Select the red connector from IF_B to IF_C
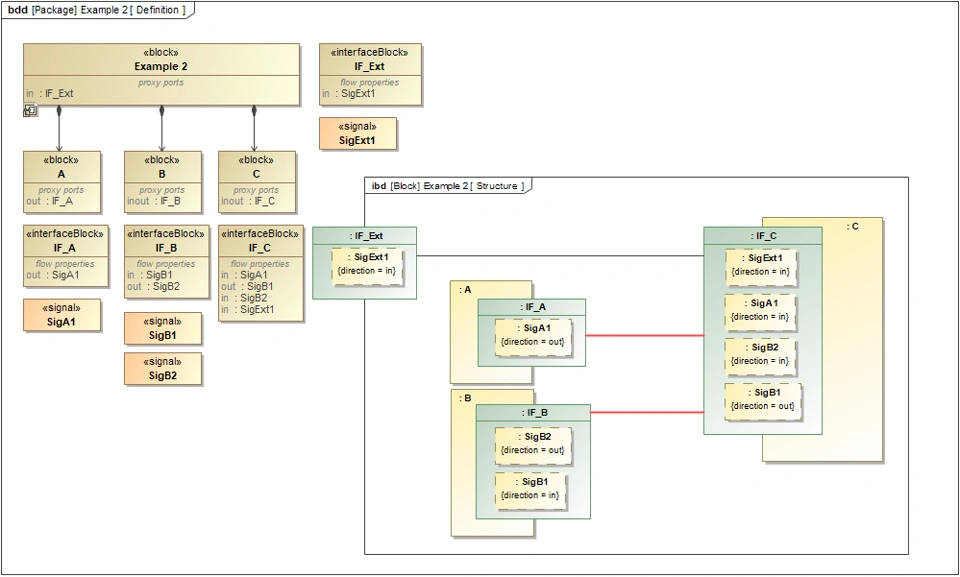Screen dimensions: 960x577 pyautogui.click(x=647, y=412)
